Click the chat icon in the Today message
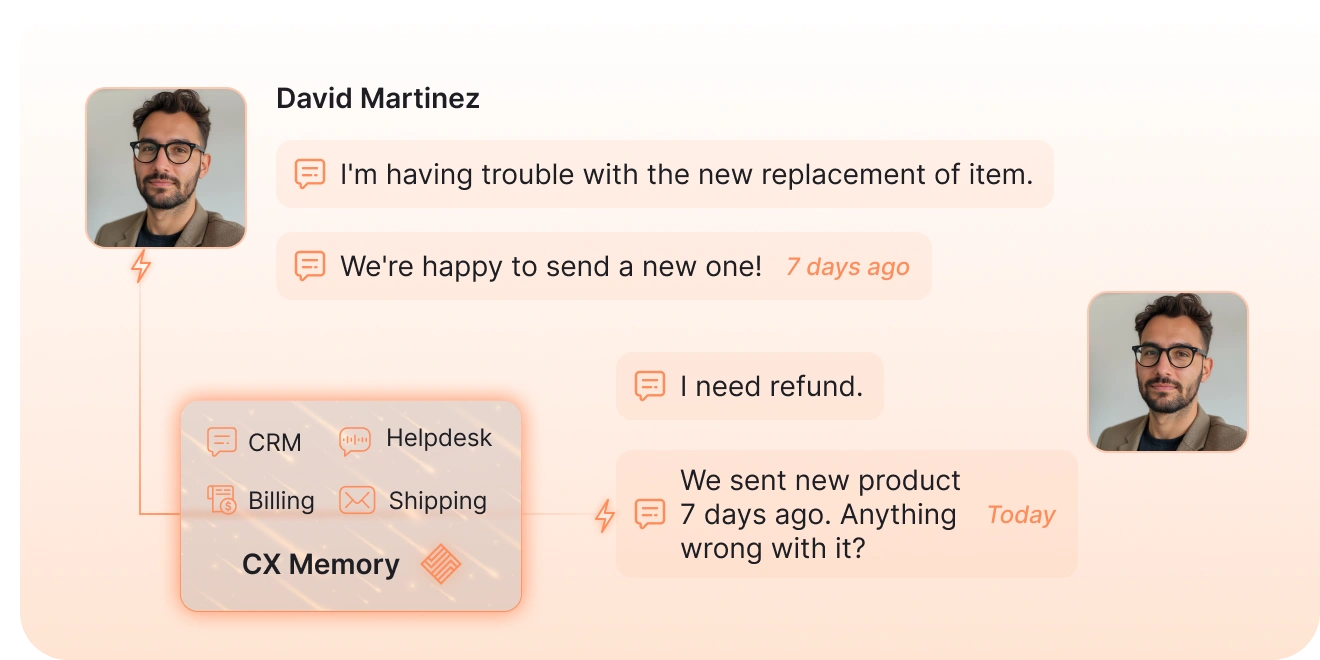 pos(650,514)
